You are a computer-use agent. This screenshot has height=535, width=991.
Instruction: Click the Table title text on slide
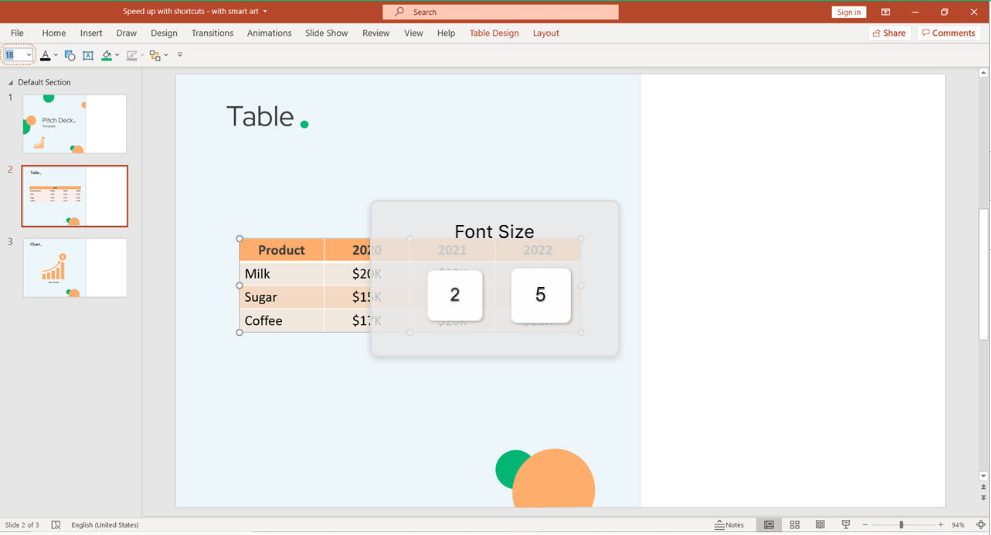[260, 116]
